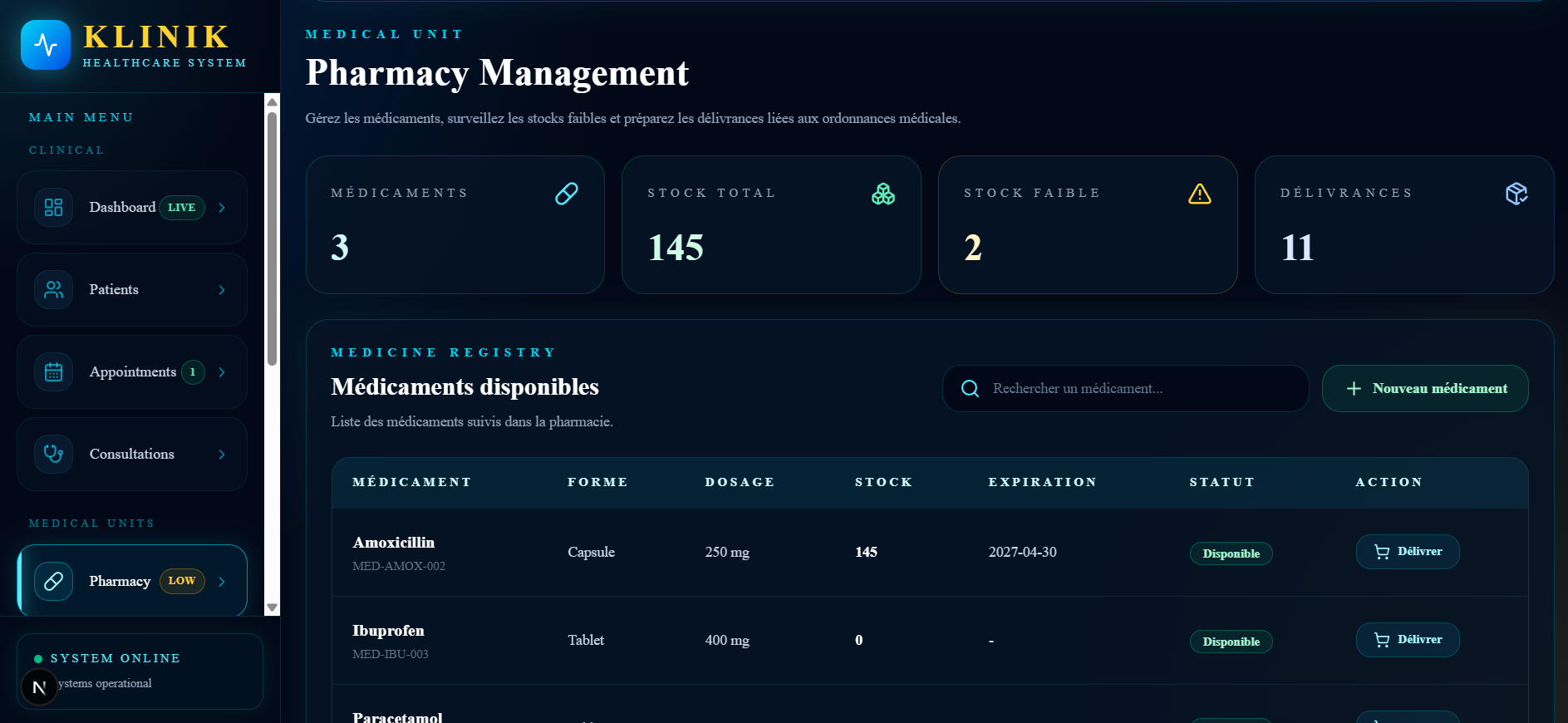Click the Amoxicillin stock value 145
1568x723 pixels.
(867, 552)
